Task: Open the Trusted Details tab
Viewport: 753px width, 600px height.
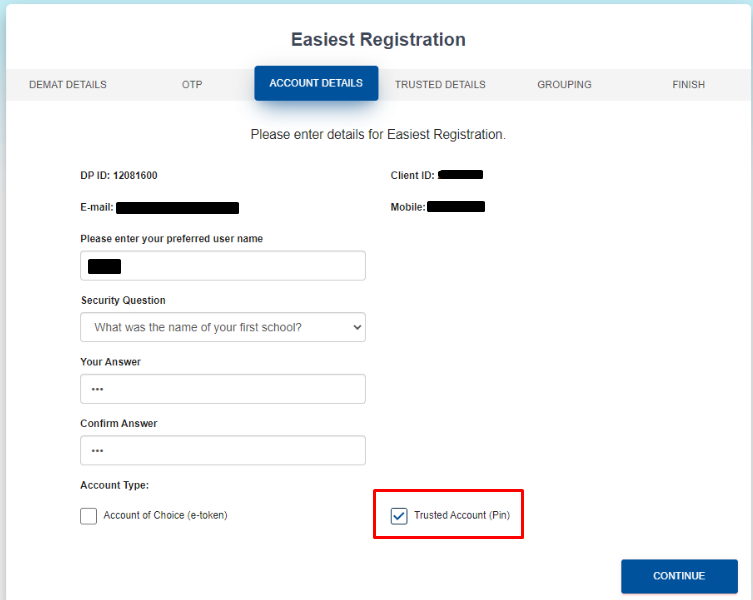Action: pyautogui.click(x=440, y=85)
